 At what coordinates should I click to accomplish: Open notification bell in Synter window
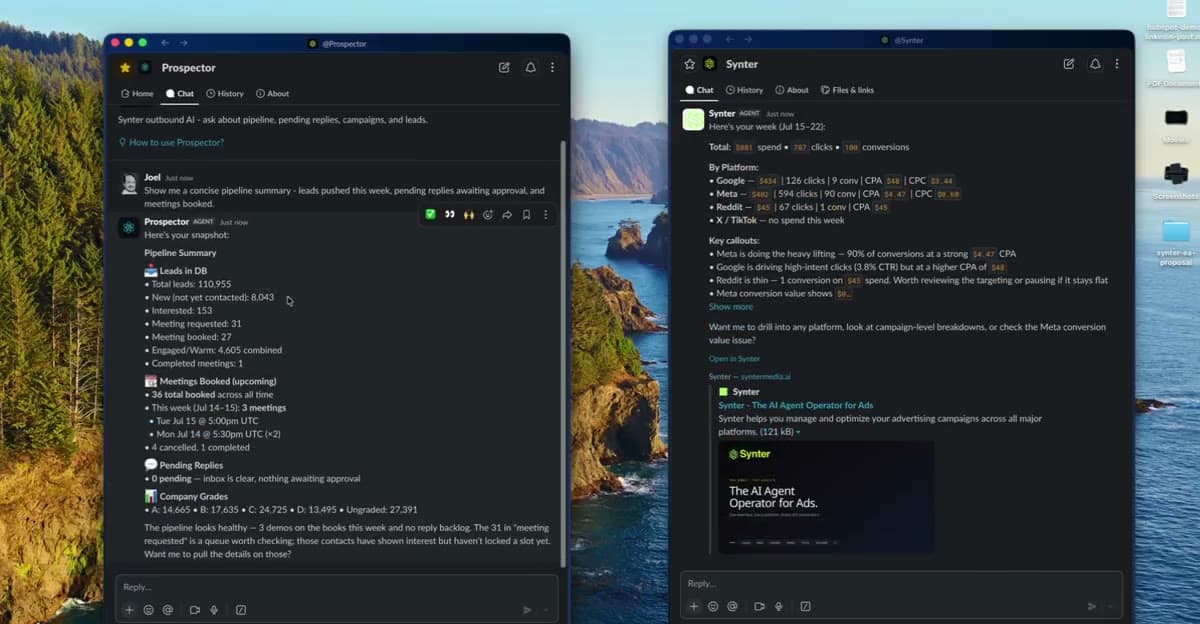coord(1096,64)
